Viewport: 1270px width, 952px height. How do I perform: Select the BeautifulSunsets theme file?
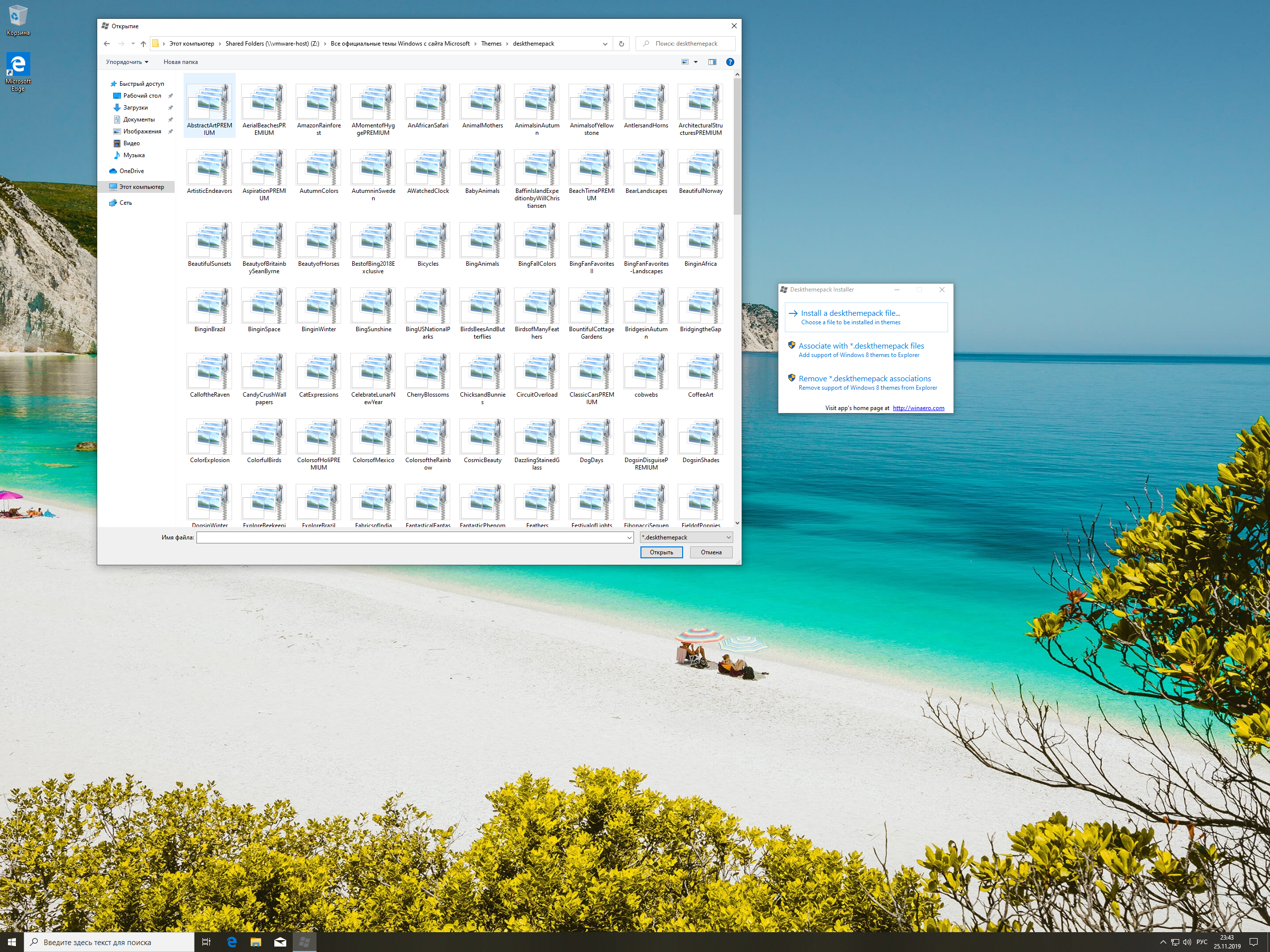(209, 245)
